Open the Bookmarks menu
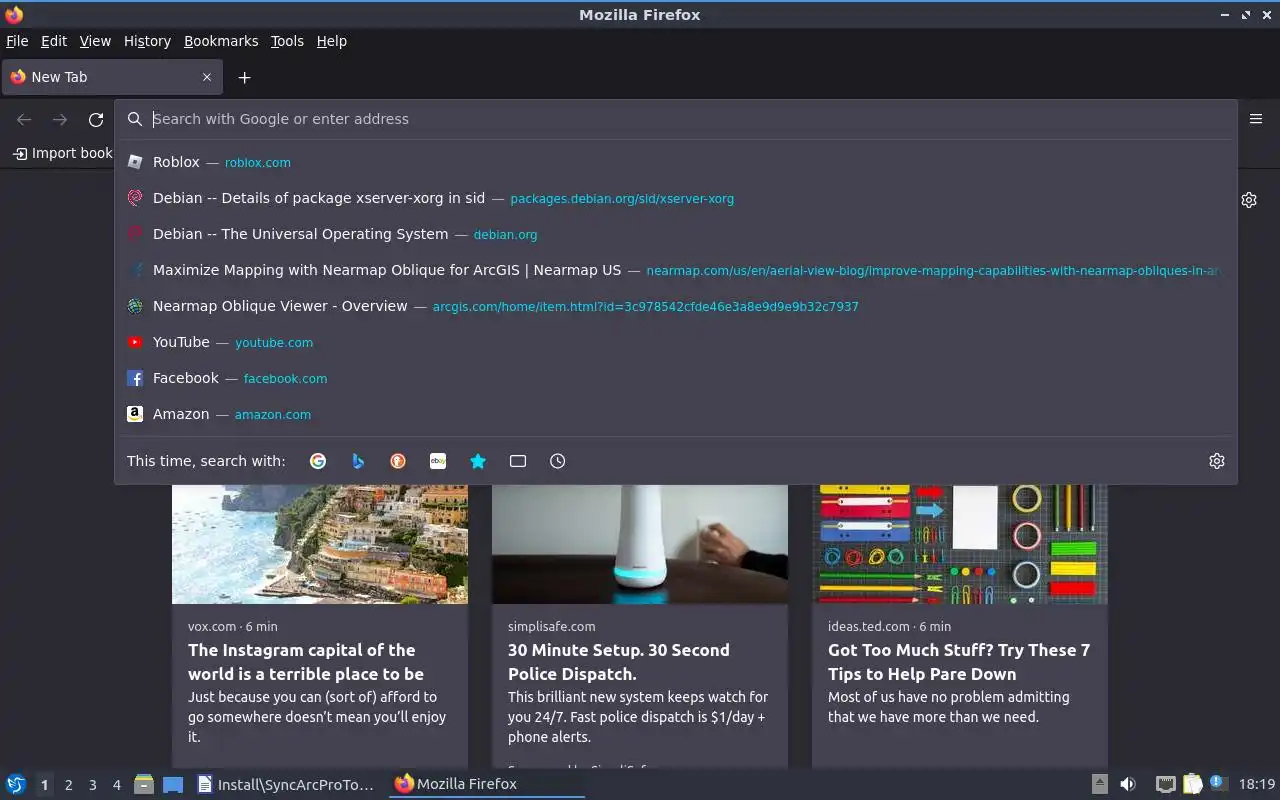The width and height of the screenshot is (1280, 800). click(x=221, y=41)
